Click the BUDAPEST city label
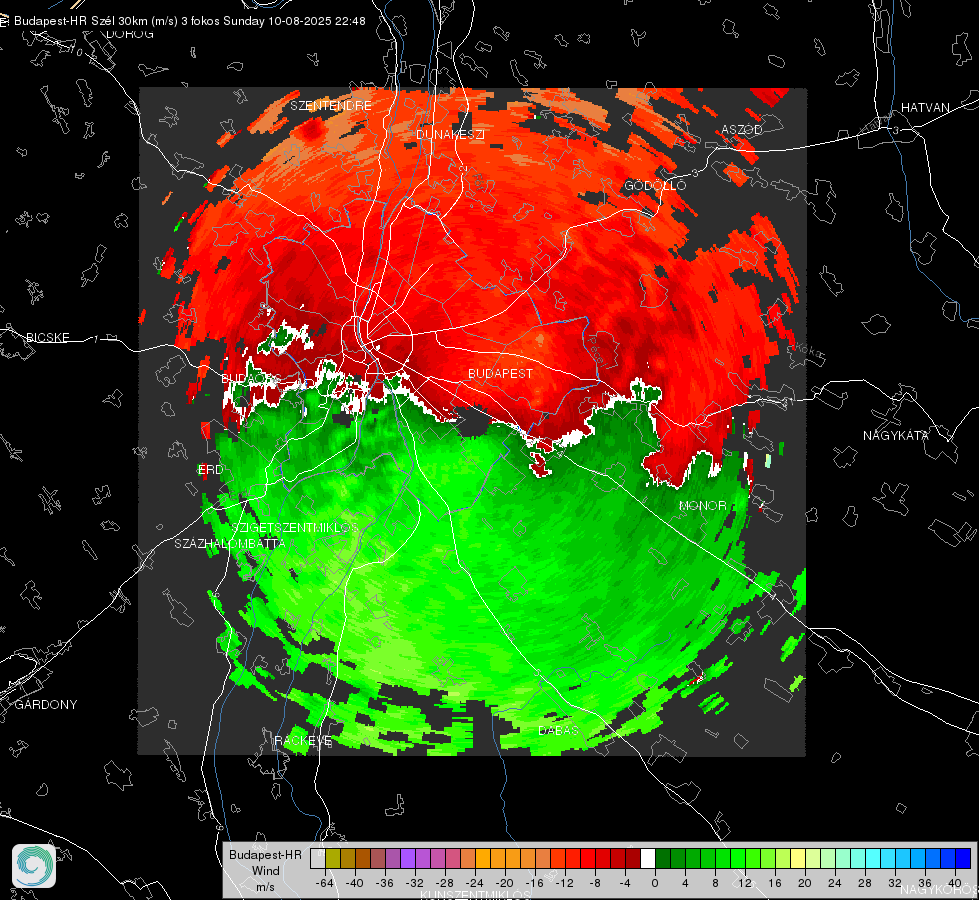Image resolution: width=979 pixels, height=900 pixels. point(500,373)
